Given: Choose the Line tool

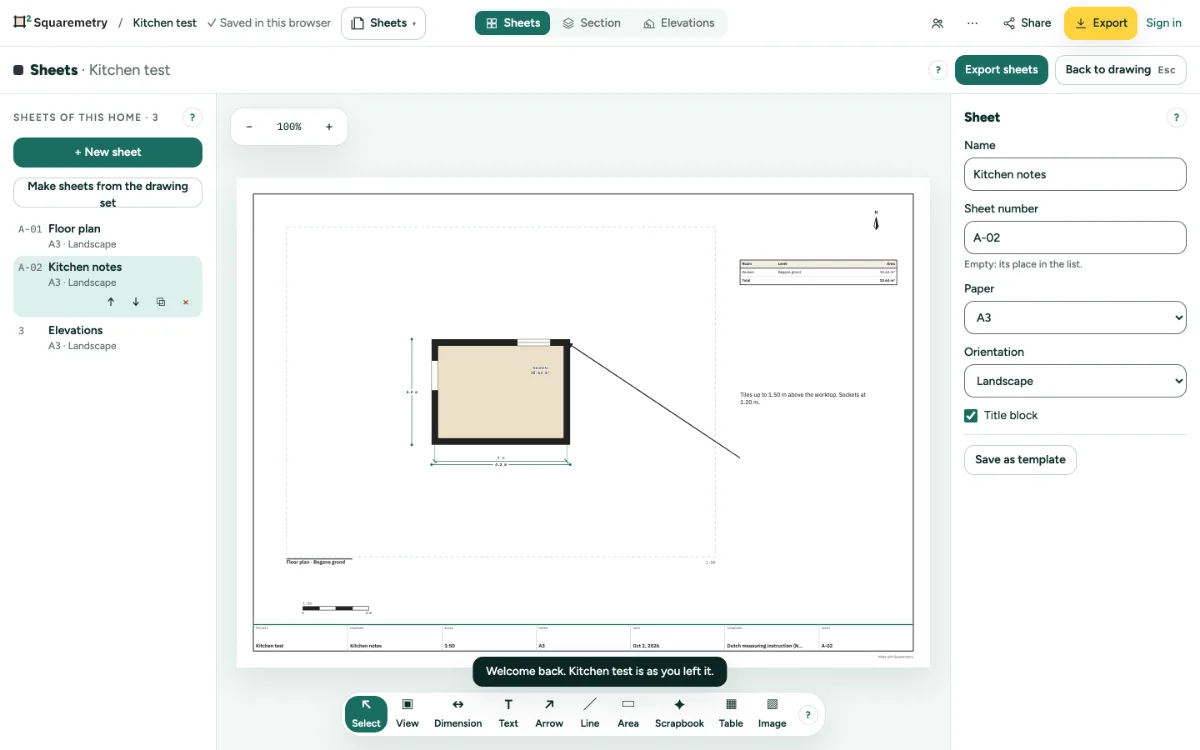Looking at the screenshot, I should coord(590,714).
